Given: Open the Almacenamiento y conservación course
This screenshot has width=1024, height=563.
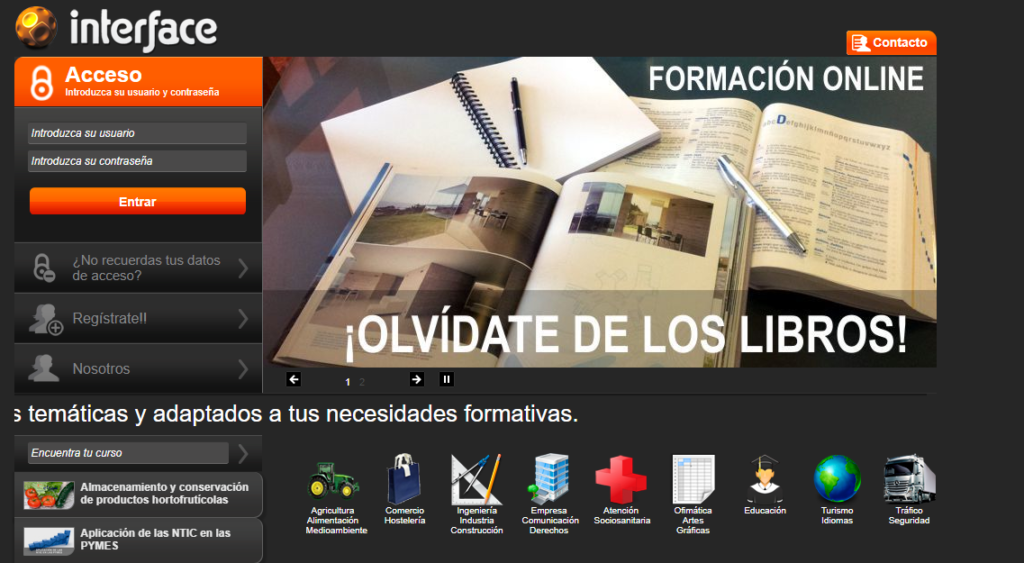Looking at the screenshot, I should pos(139,494).
